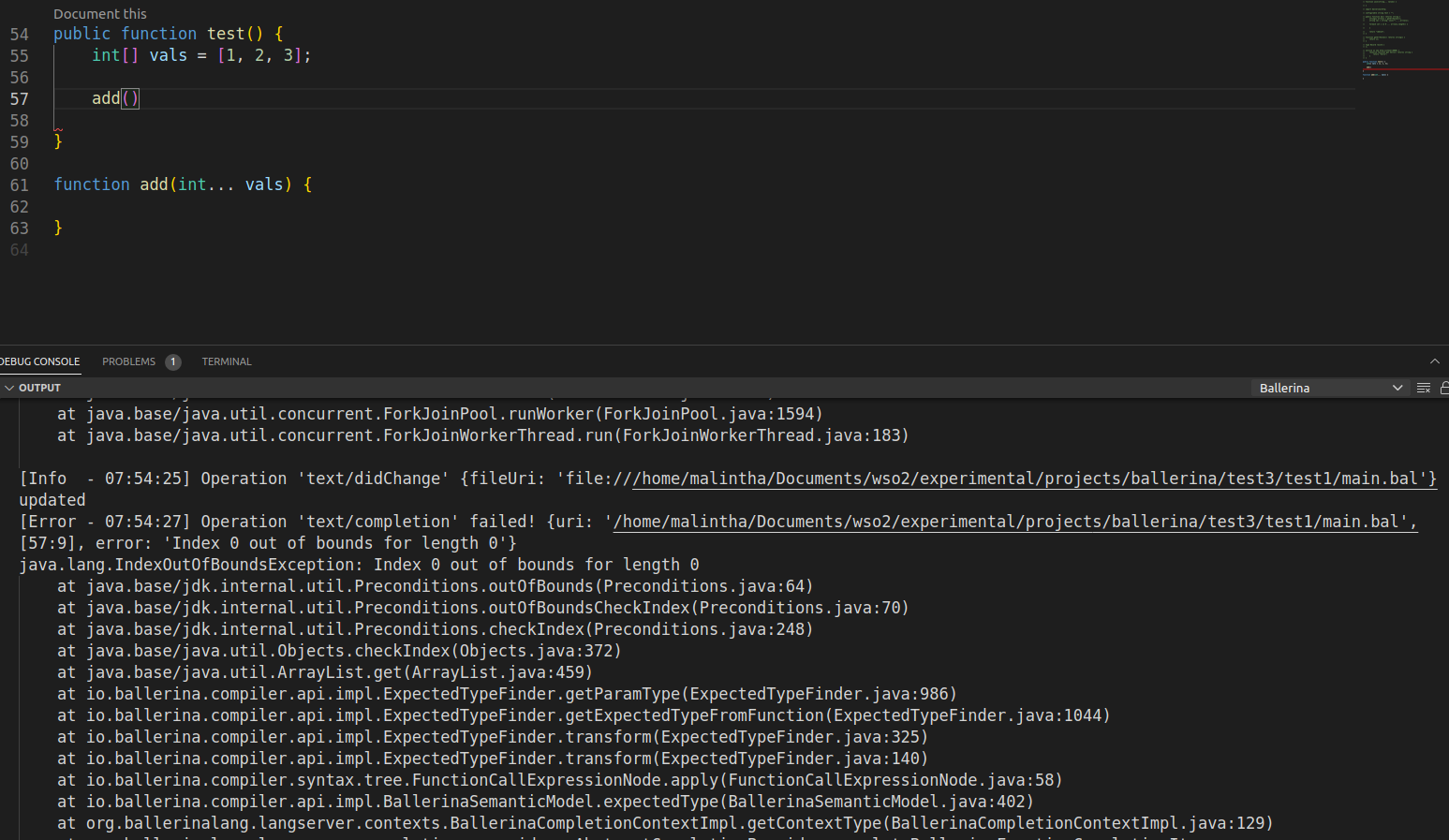Click 'Preconditions.outOfBounds(Preconditions.java:64)' line

point(435,586)
